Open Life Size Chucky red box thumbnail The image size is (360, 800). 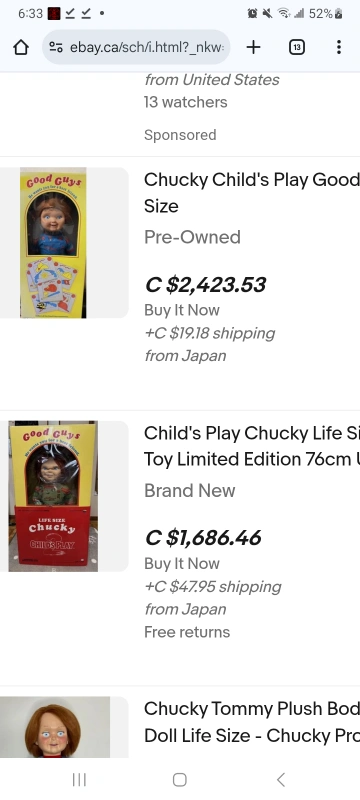[53, 496]
